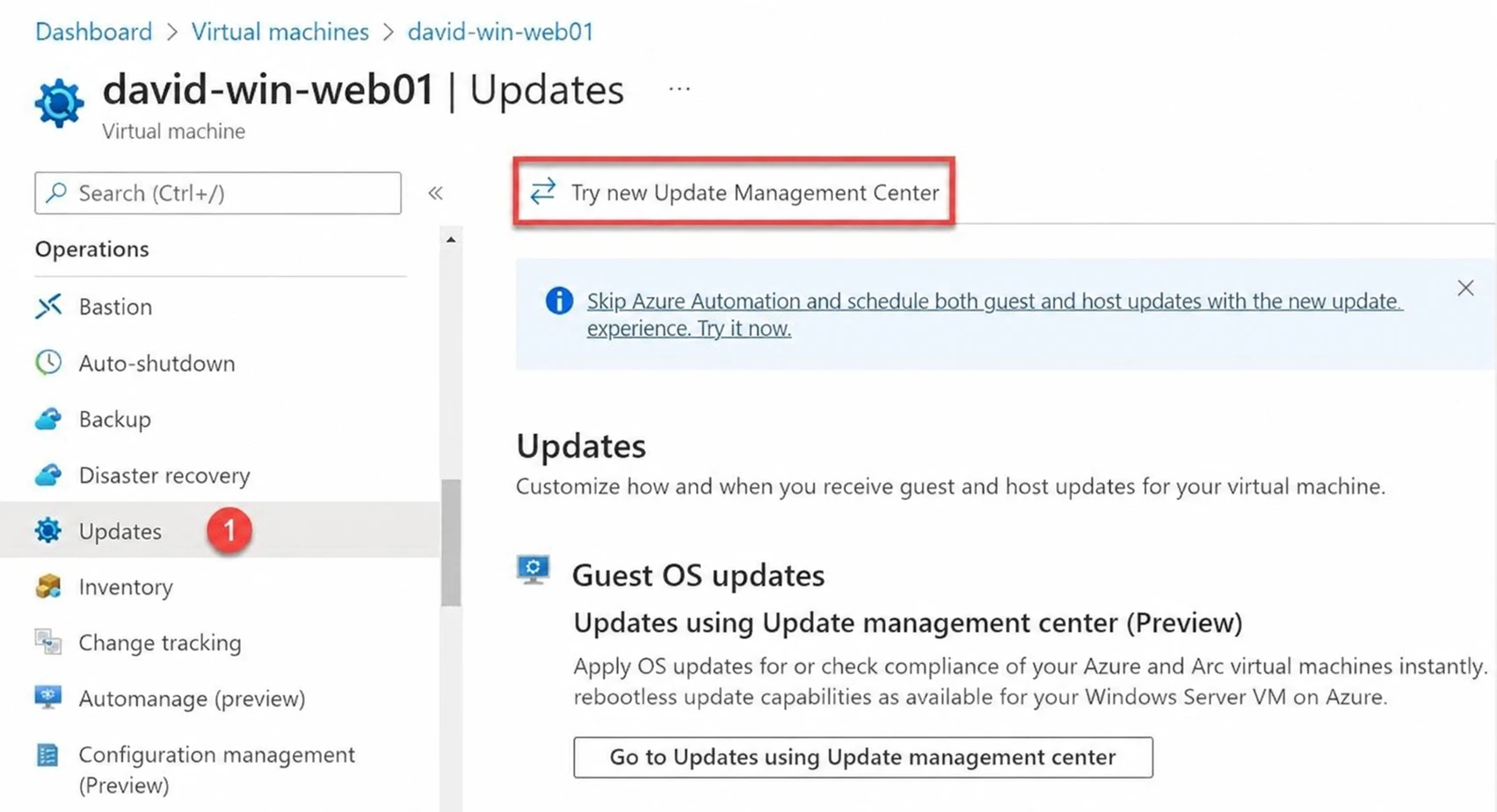
Task: Click the Backup cloud icon
Action: (48, 418)
